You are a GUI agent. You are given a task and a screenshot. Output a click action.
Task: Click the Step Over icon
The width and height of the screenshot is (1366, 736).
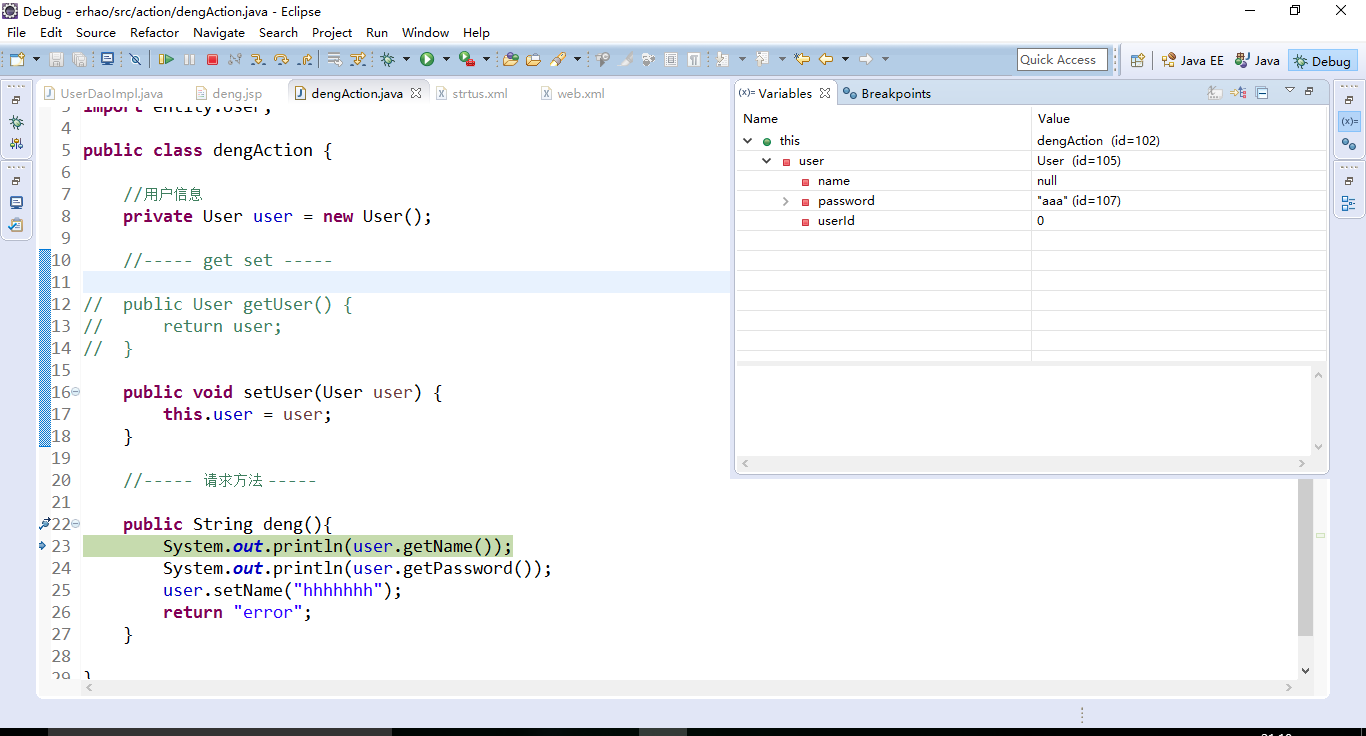pyautogui.click(x=281, y=60)
